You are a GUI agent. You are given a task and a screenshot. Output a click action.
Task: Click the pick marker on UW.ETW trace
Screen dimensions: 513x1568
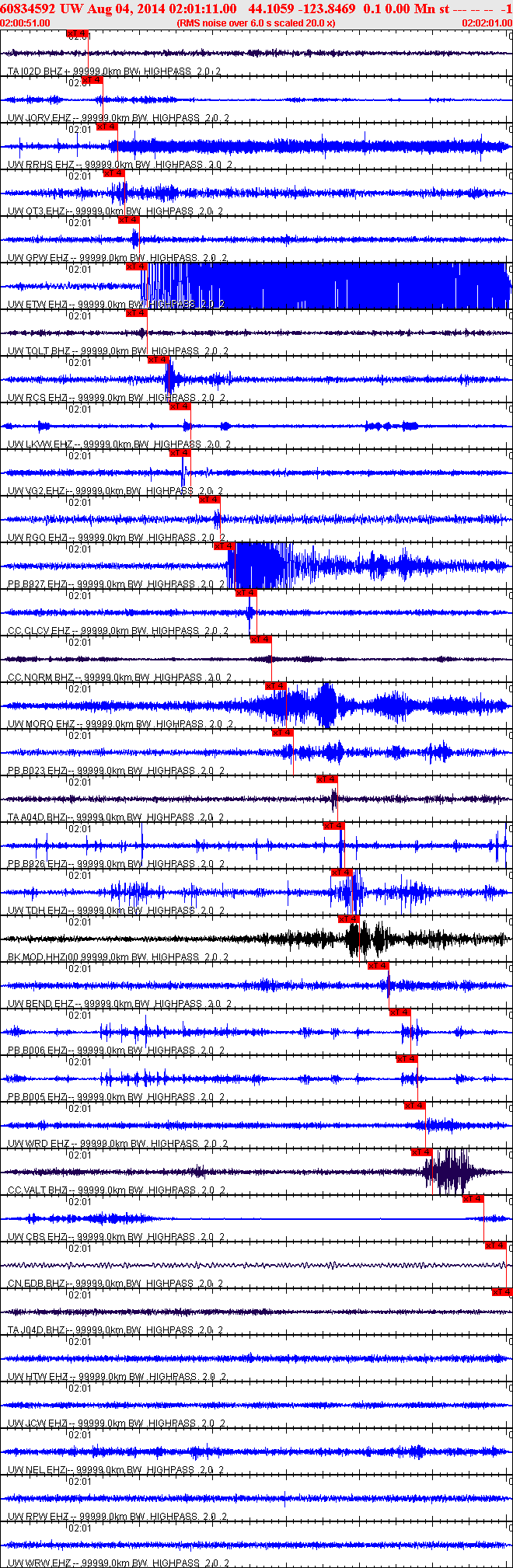click(x=136, y=267)
